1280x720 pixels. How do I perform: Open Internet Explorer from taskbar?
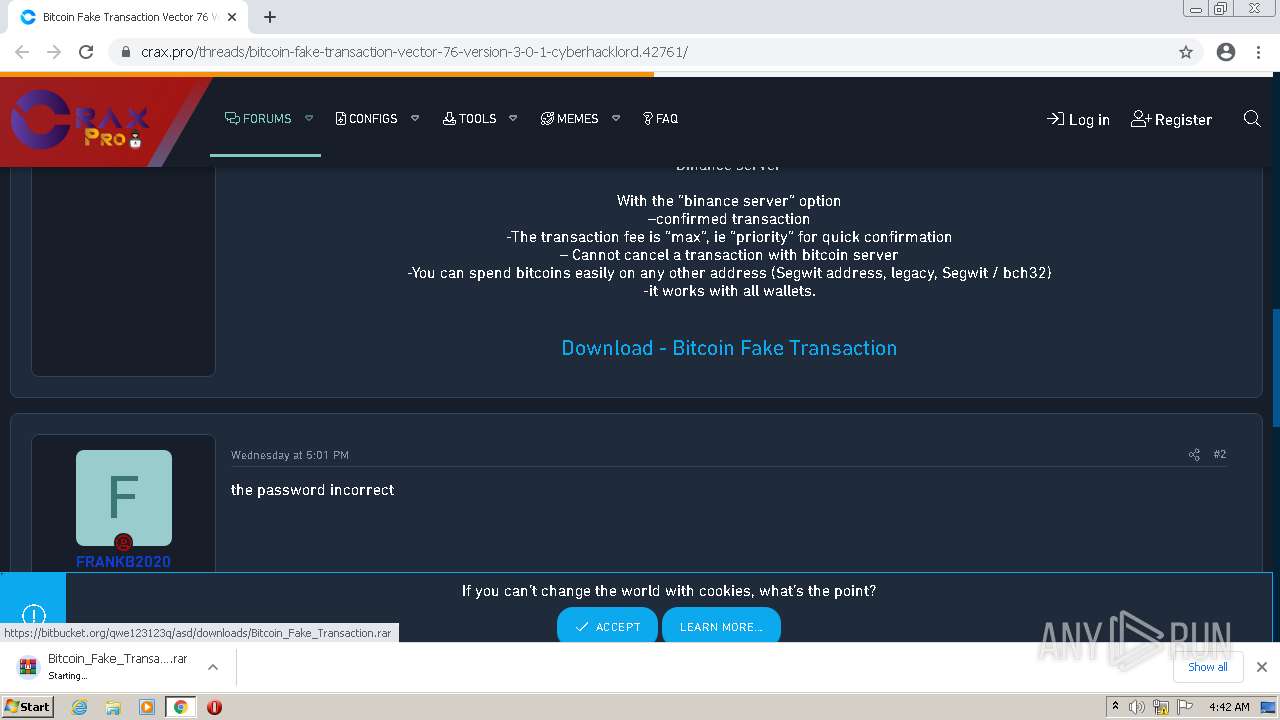click(80, 707)
